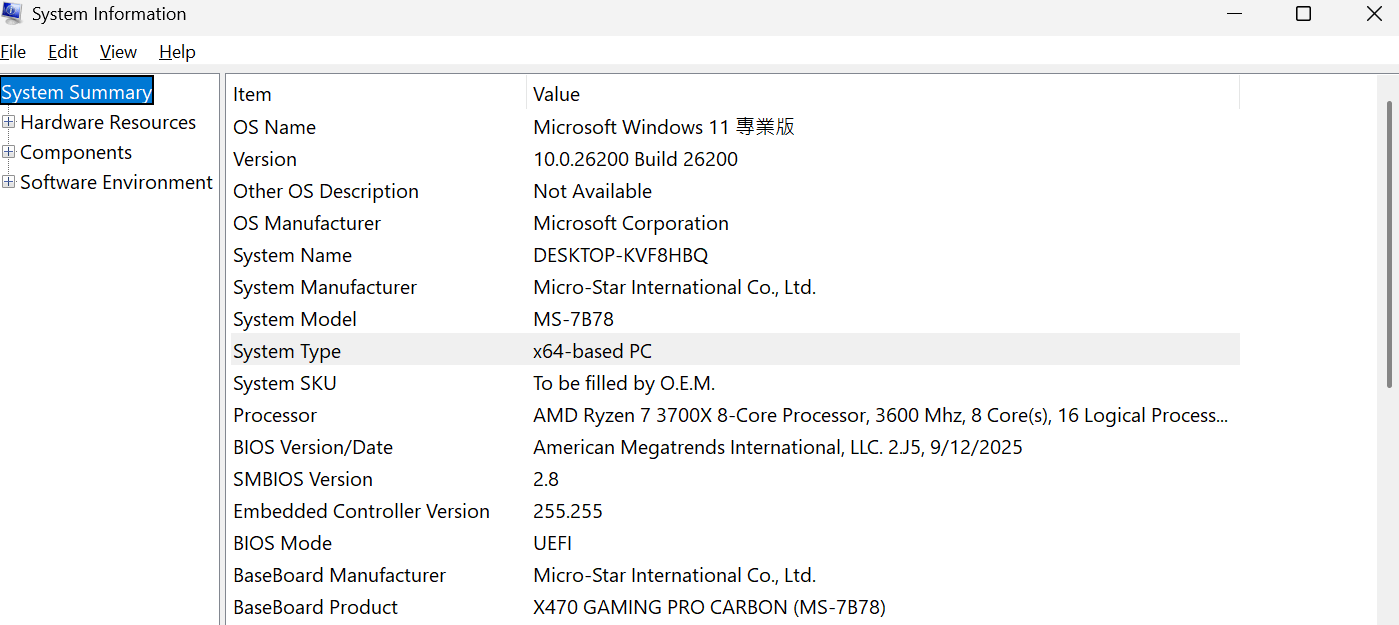Screen dimensions: 1399x625
Task: Click Micro-Star value in System Manufacturer row
Action: [x=675, y=287]
